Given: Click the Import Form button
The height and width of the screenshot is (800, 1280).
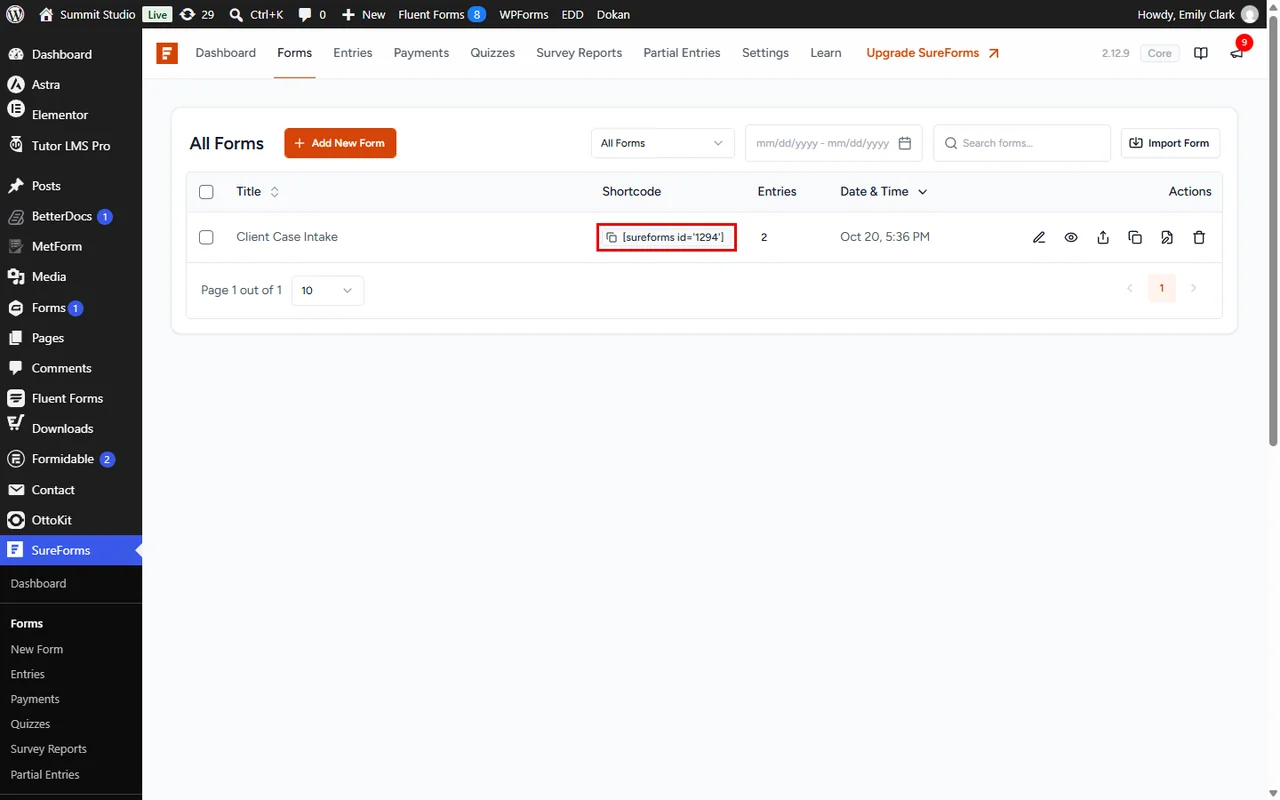Looking at the screenshot, I should tap(1170, 143).
